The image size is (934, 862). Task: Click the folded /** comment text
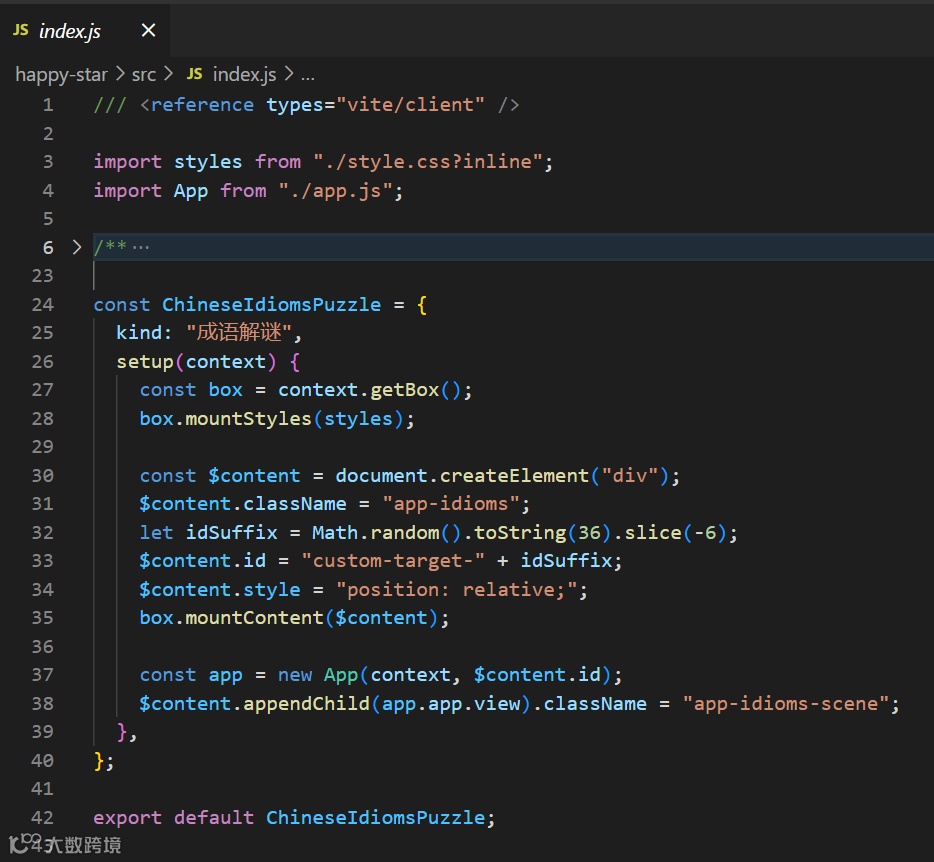[122, 247]
